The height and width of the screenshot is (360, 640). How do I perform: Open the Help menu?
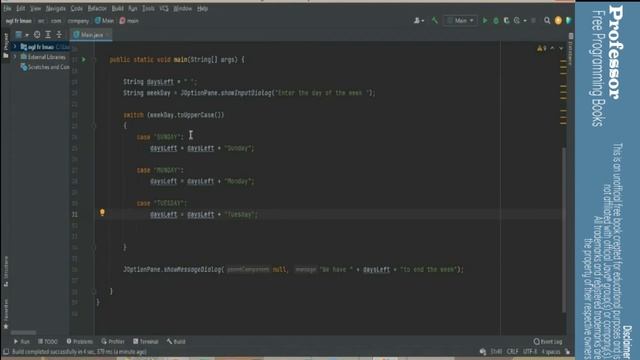tap(202, 8)
